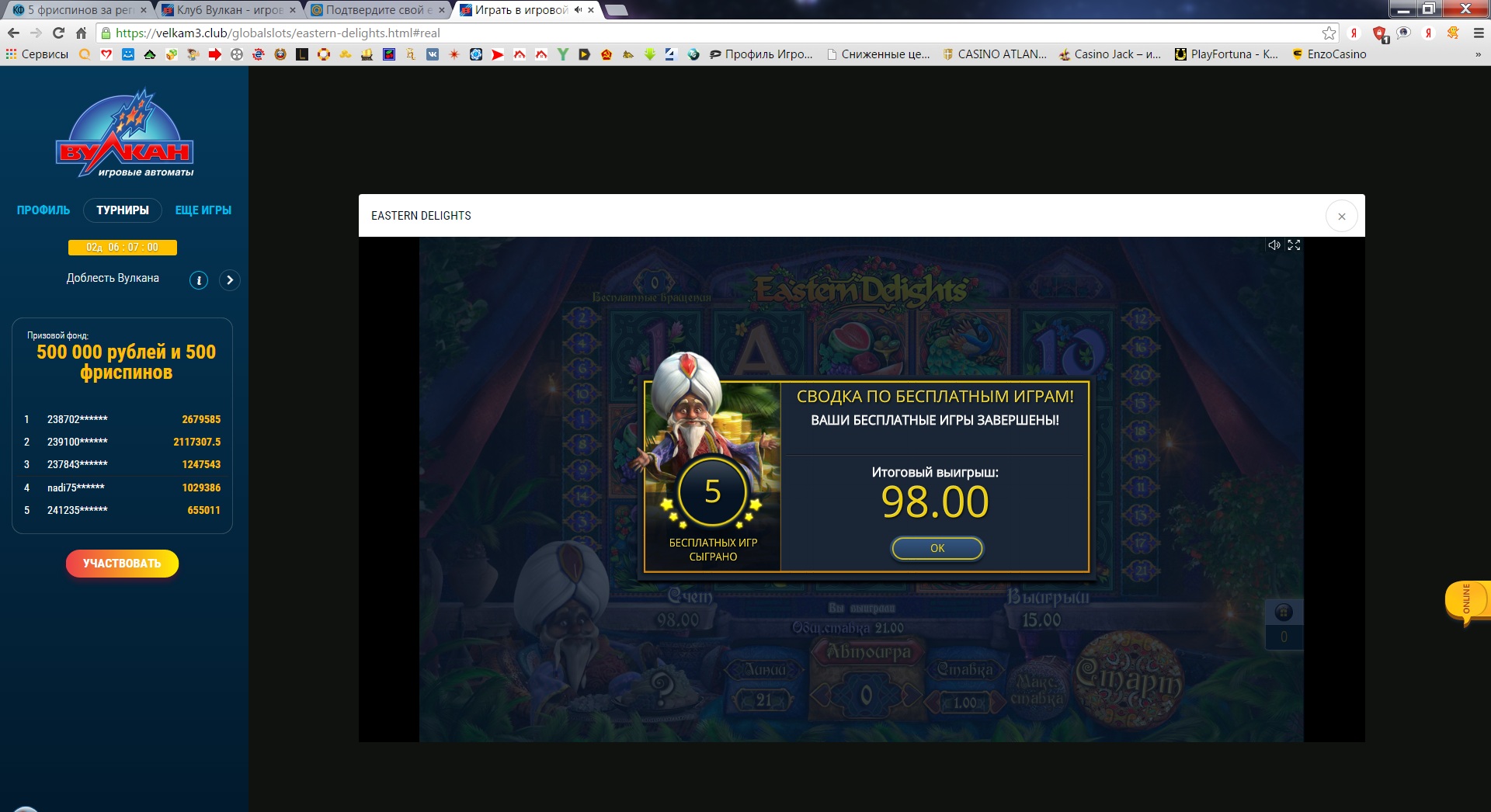Open the Вулкан casino logo home

pyautogui.click(x=124, y=134)
